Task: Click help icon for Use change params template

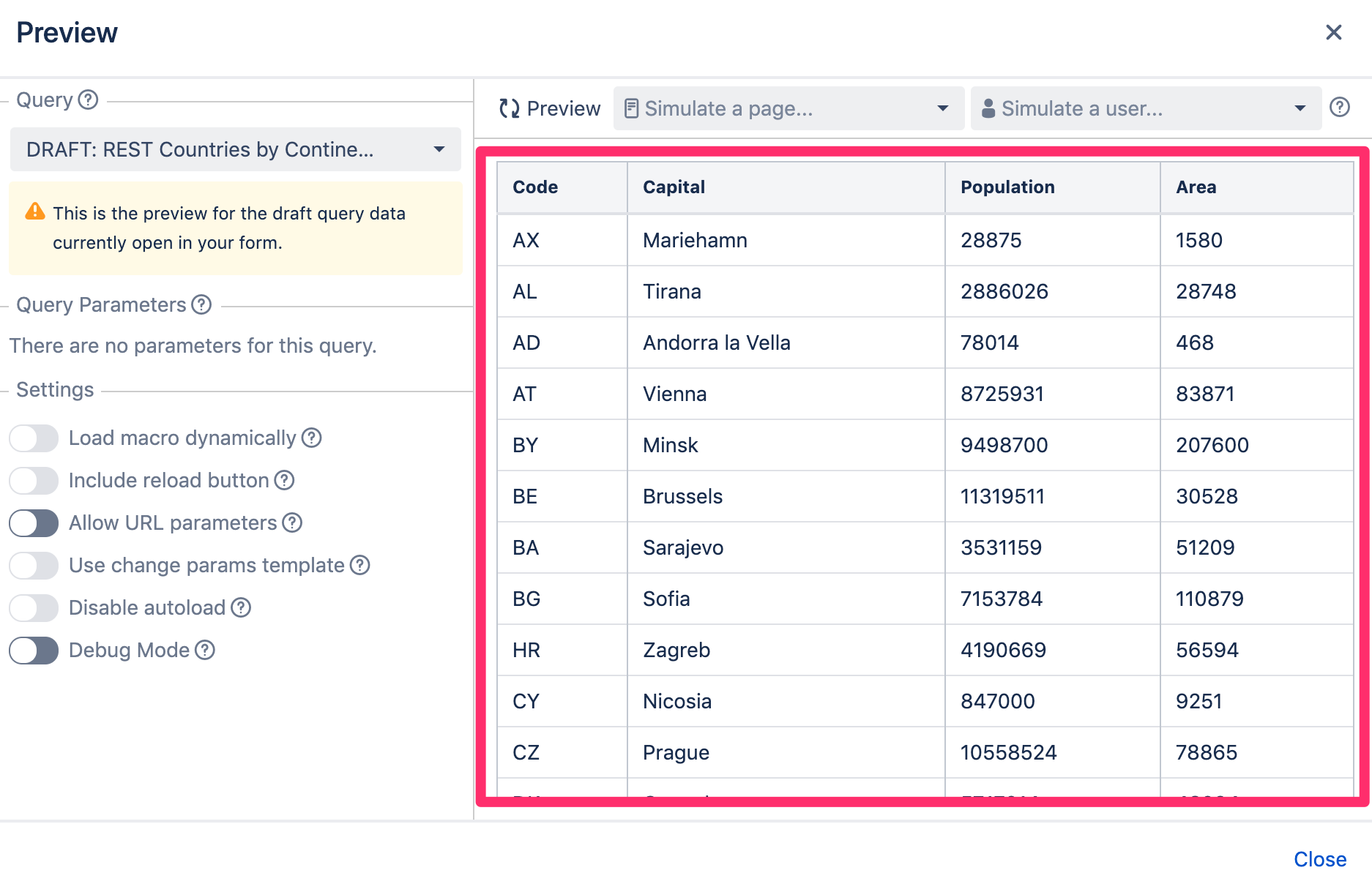Action: 359,565
